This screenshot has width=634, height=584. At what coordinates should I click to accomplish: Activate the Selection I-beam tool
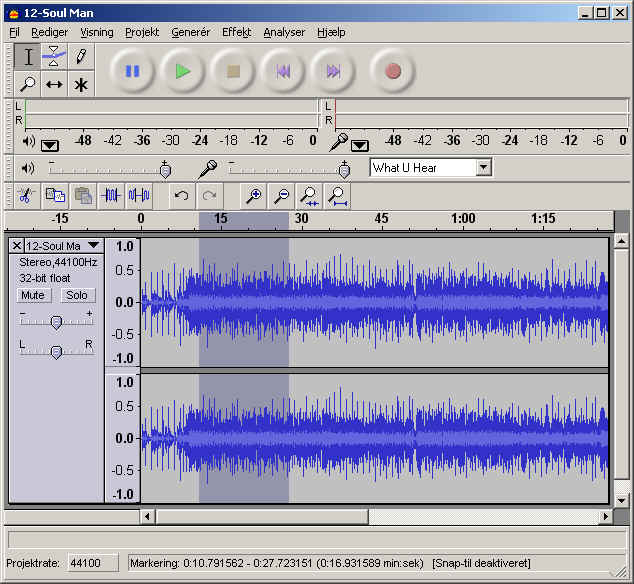pos(28,57)
